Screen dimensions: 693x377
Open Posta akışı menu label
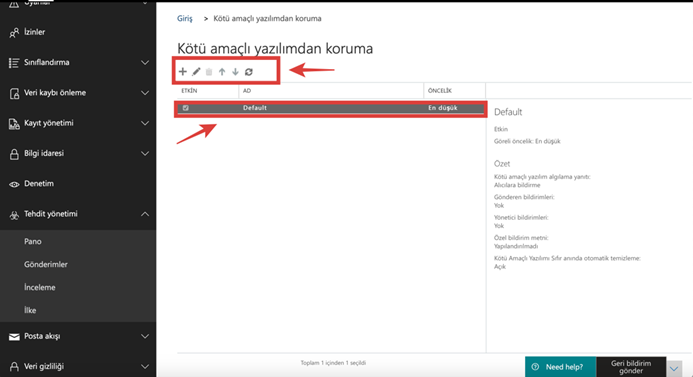click(42, 336)
